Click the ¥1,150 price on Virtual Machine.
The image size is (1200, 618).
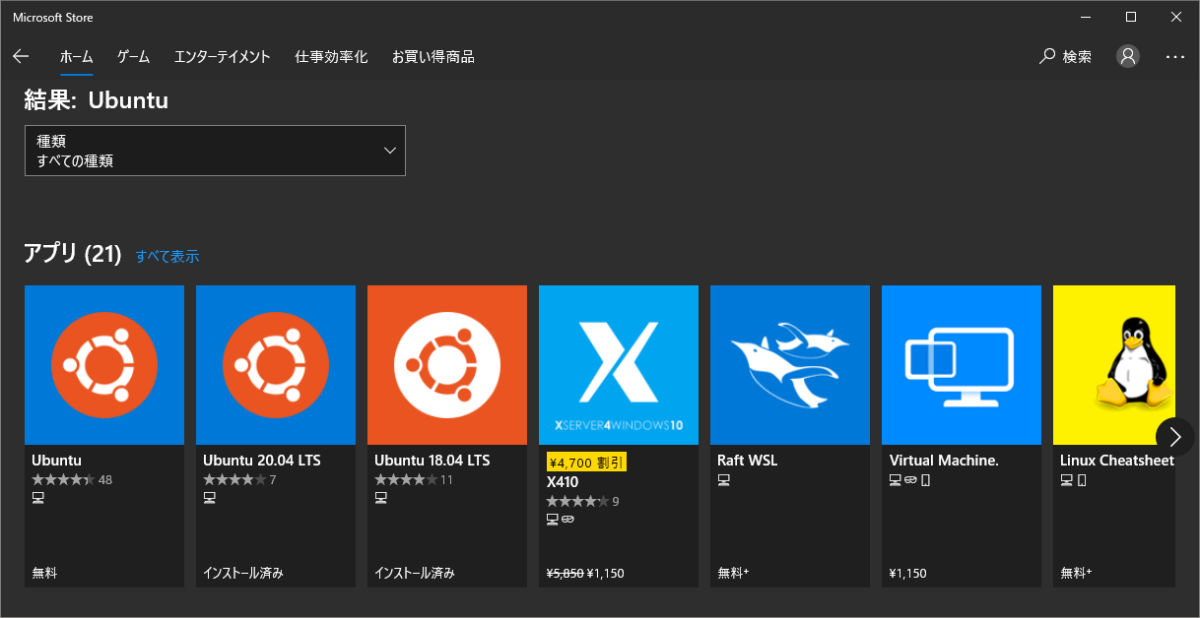(908, 574)
